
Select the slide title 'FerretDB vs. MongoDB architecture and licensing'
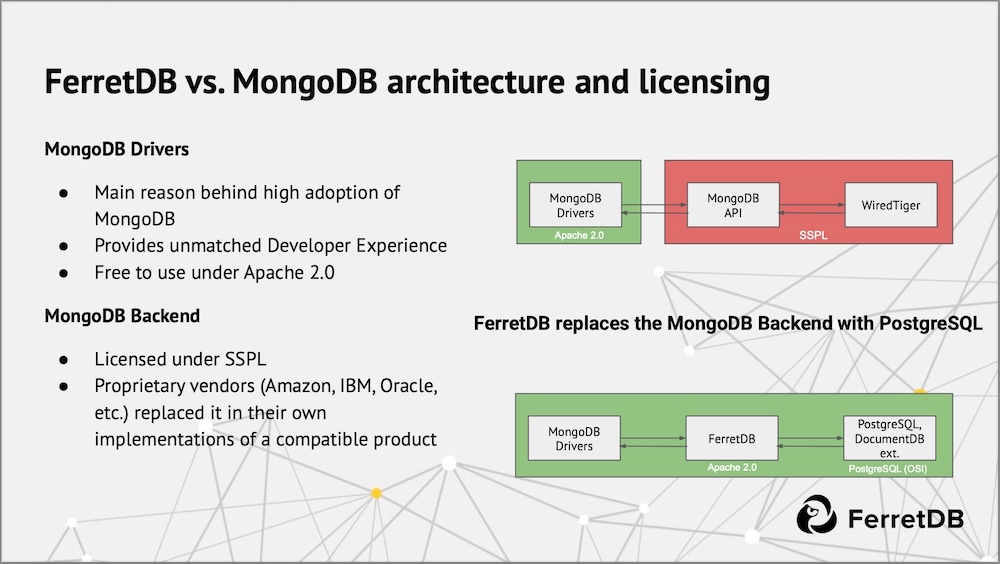point(407,82)
